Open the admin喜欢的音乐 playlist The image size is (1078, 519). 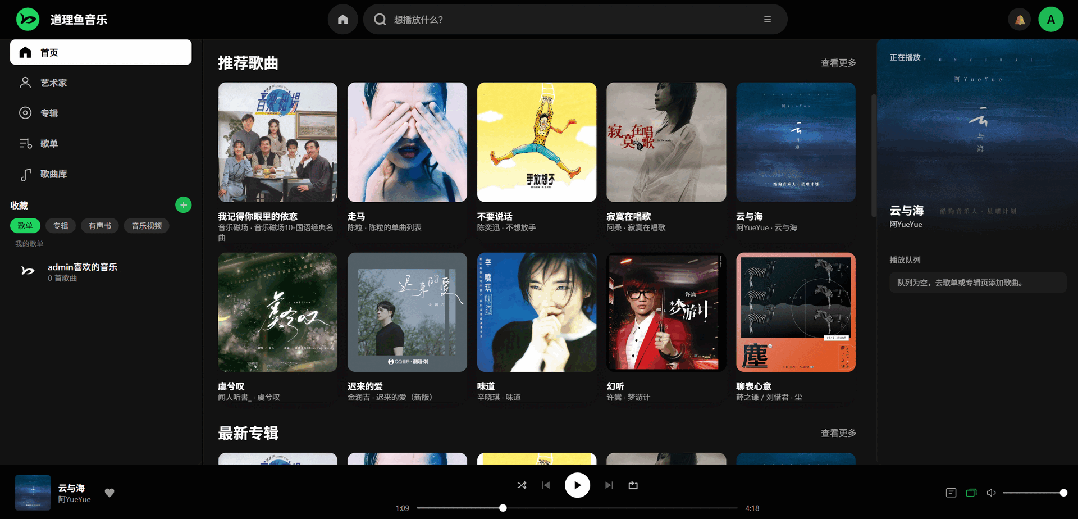click(x=82, y=267)
